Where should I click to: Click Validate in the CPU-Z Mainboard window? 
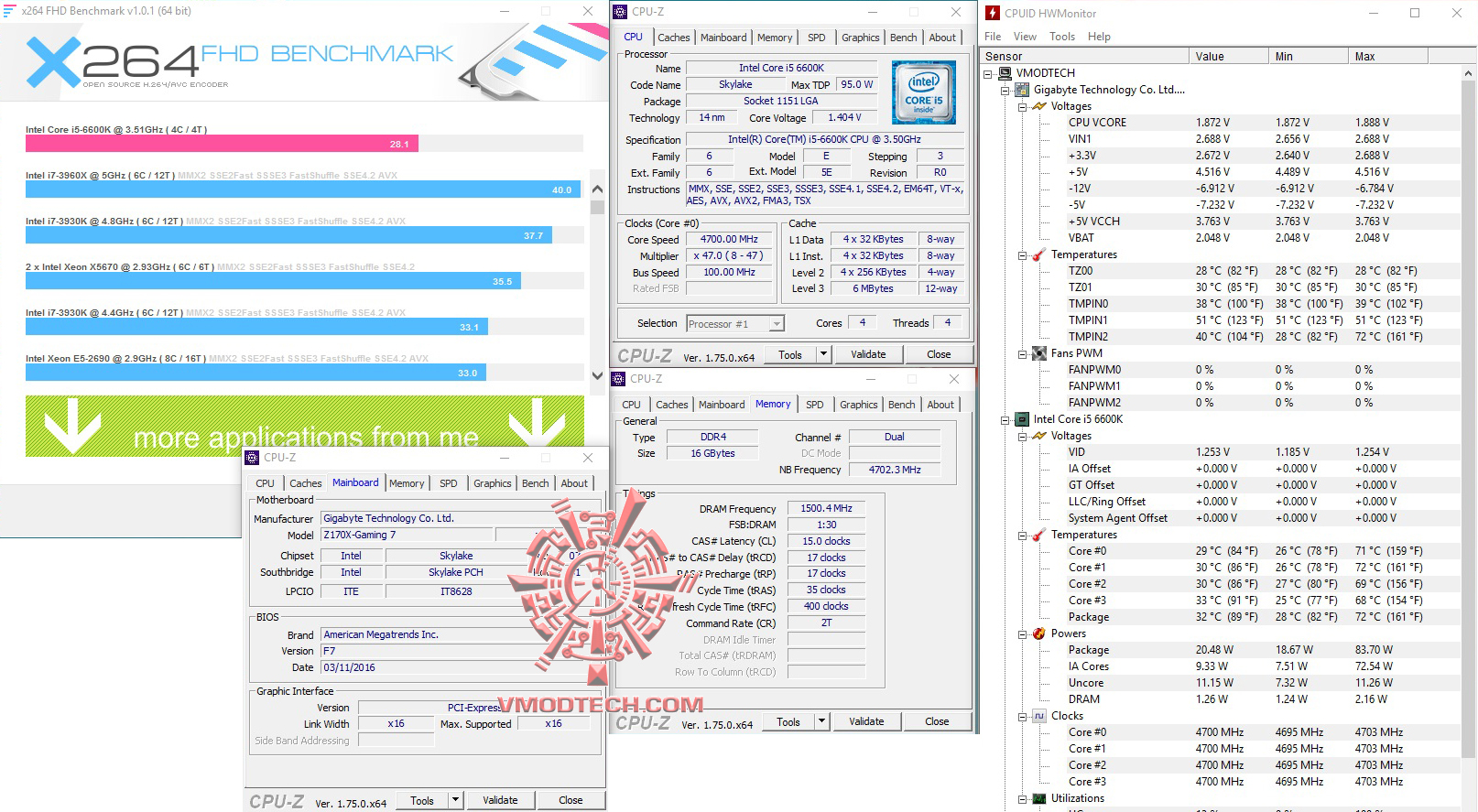click(x=500, y=800)
